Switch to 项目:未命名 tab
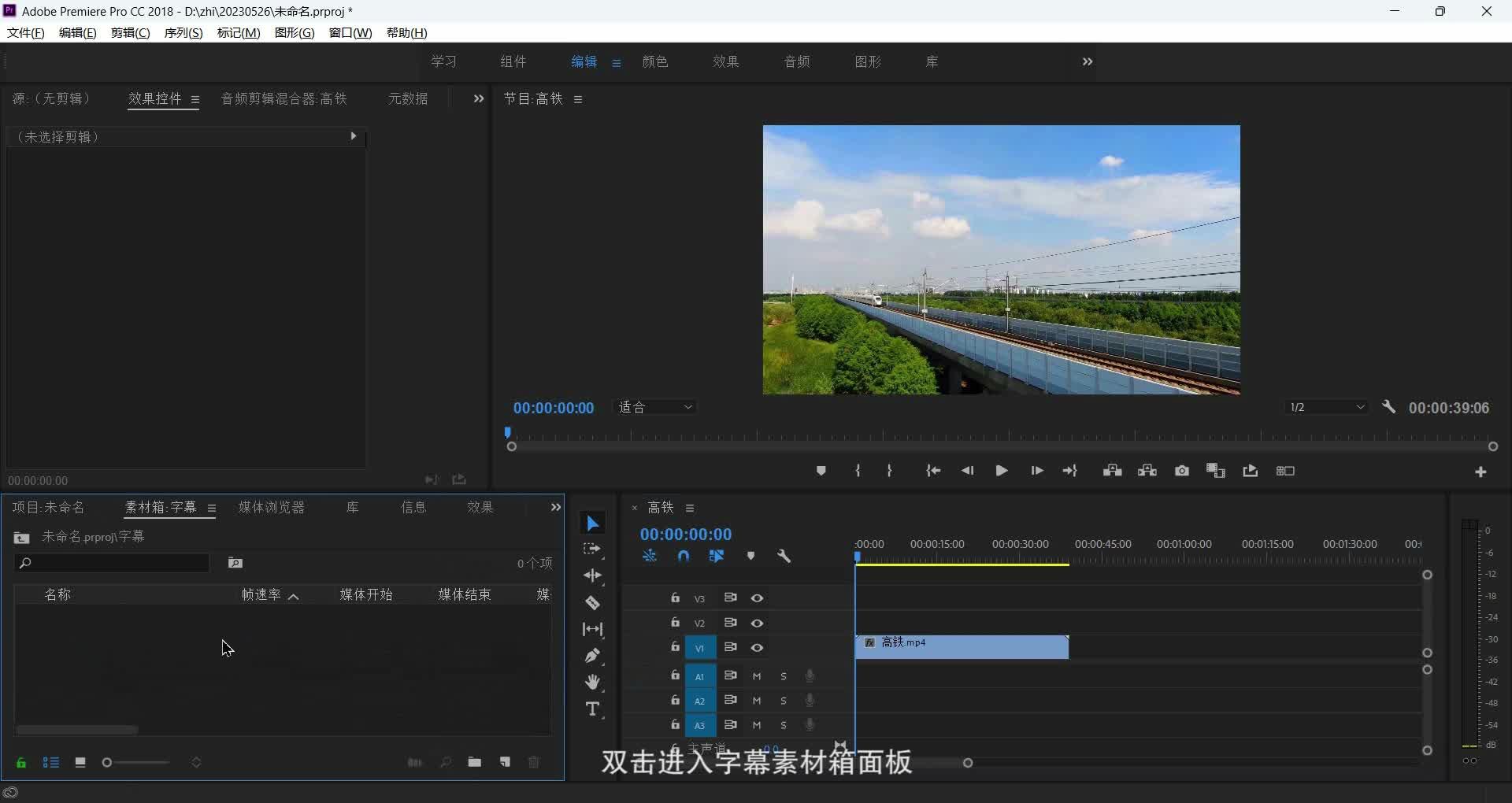The width and height of the screenshot is (1512, 803). (48, 507)
